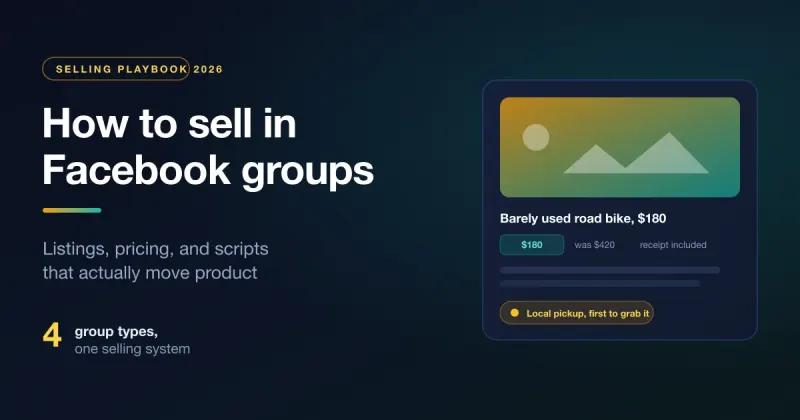This screenshot has height=420, width=800.
Task: Click the yellow number 4
Action: coord(52,335)
